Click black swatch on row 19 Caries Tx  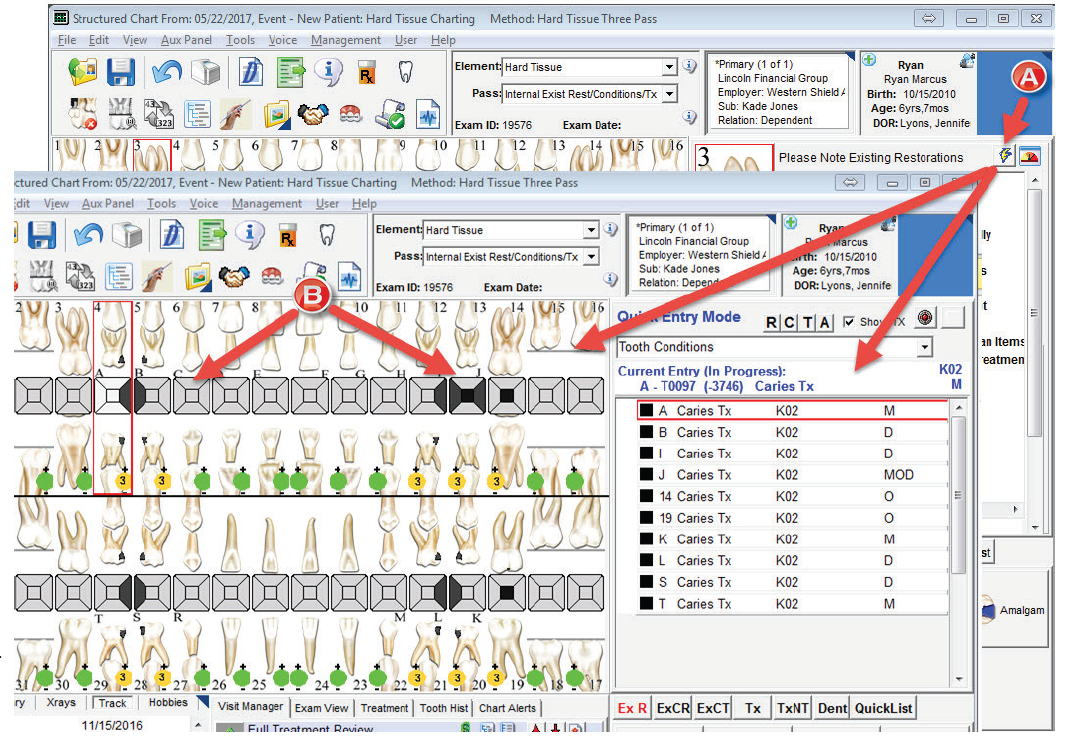(646, 518)
